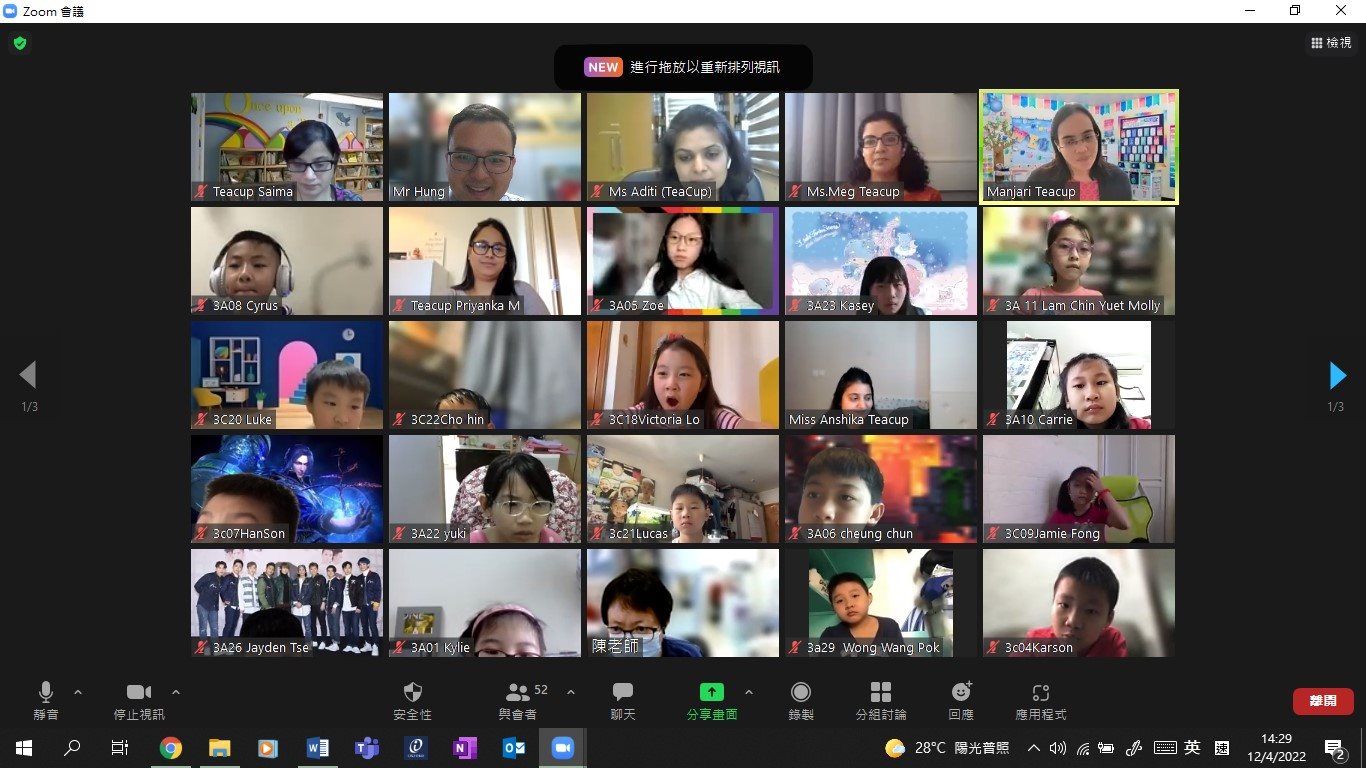Open Breakout Rooms (分組討論)

point(880,693)
